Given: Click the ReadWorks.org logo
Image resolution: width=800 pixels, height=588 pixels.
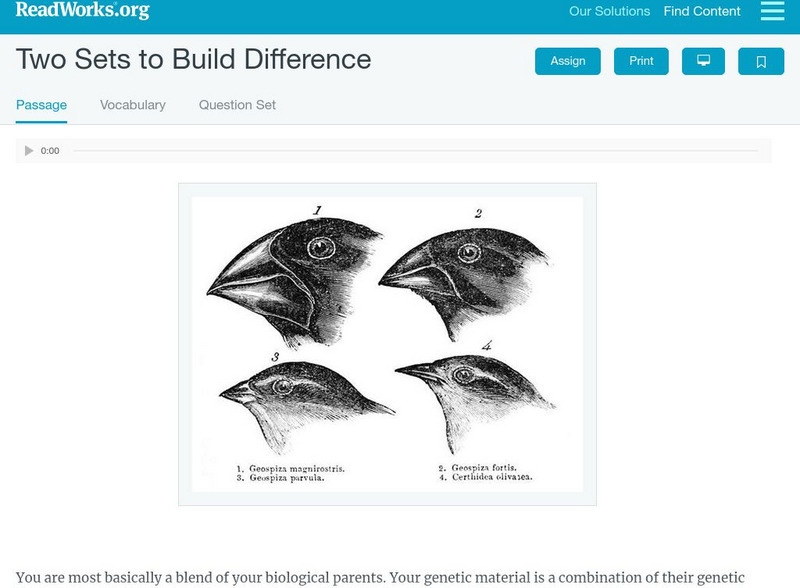Looking at the screenshot, I should coord(82,11).
